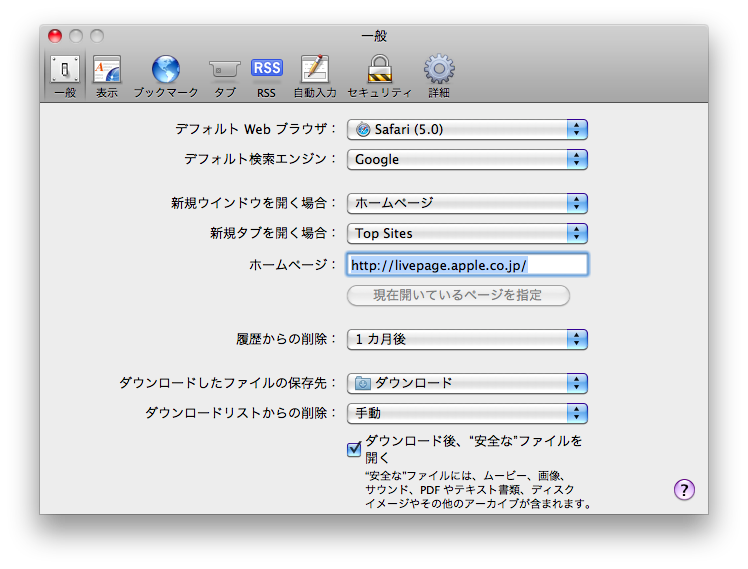Screen dimensions: 748x569
Task: Choose the download save location ダウンロード popup
Action: pos(468,383)
